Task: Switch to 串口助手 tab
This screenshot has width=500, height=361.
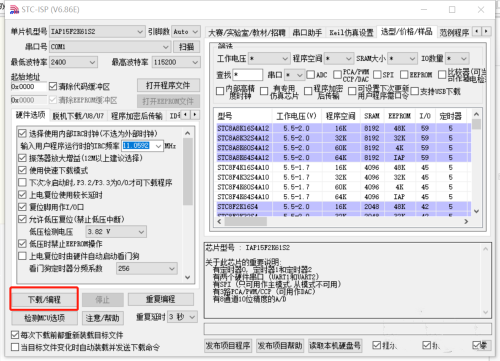Action: pos(307,33)
